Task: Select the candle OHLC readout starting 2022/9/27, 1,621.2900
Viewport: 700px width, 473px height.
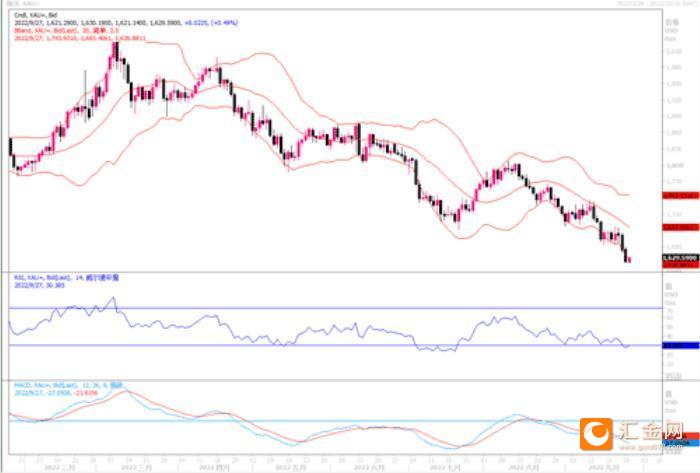Action: 126,22
